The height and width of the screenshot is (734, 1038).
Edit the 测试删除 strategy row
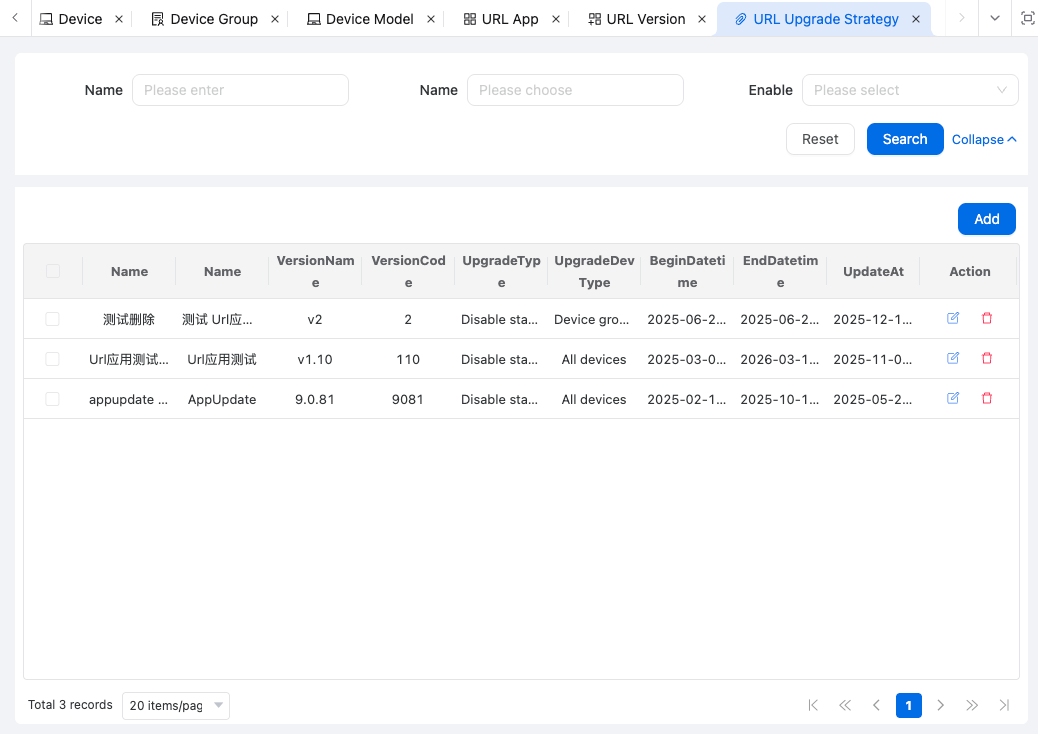coord(953,318)
